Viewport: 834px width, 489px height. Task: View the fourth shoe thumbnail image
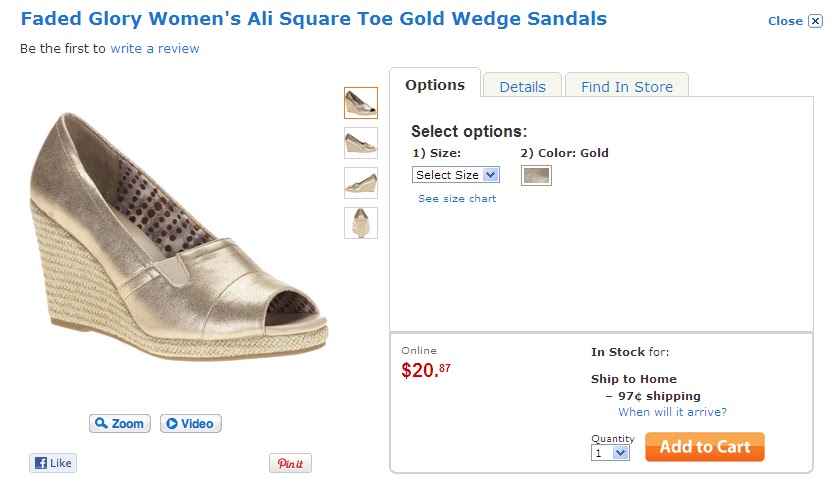(360, 222)
